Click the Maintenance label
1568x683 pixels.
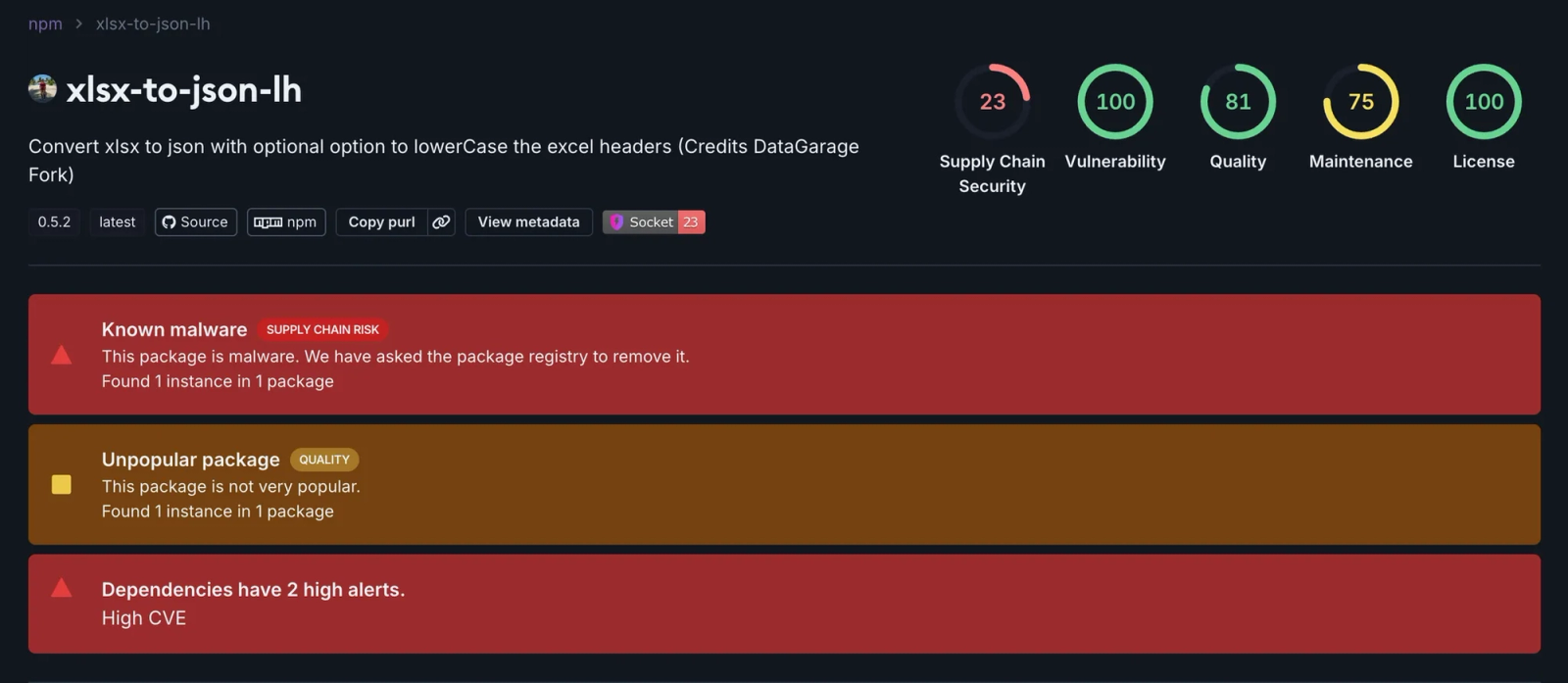(1361, 162)
